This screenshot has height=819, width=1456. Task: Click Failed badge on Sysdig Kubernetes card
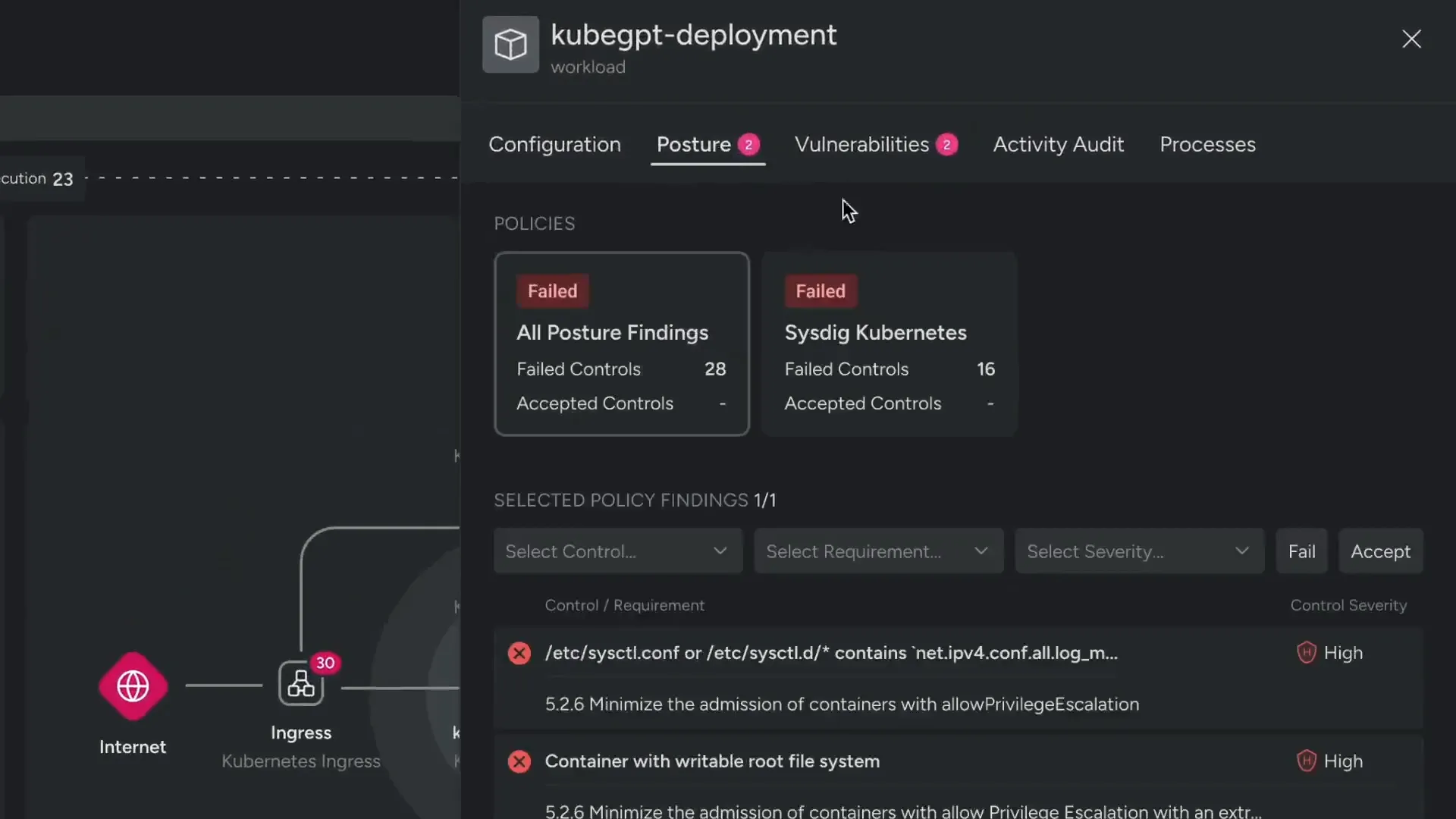(x=821, y=291)
